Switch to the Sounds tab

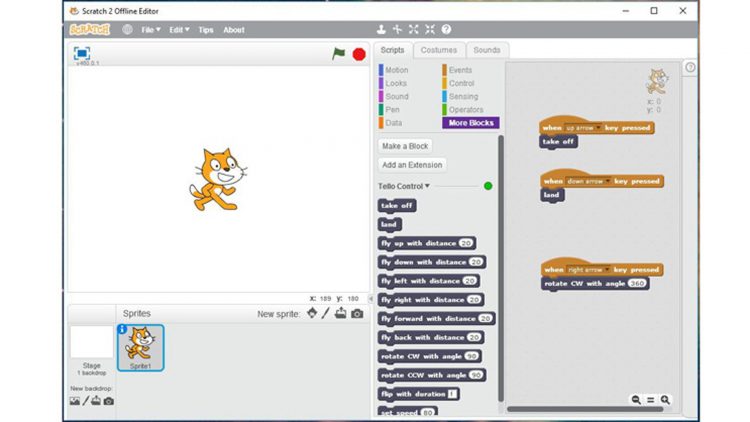click(487, 50)
